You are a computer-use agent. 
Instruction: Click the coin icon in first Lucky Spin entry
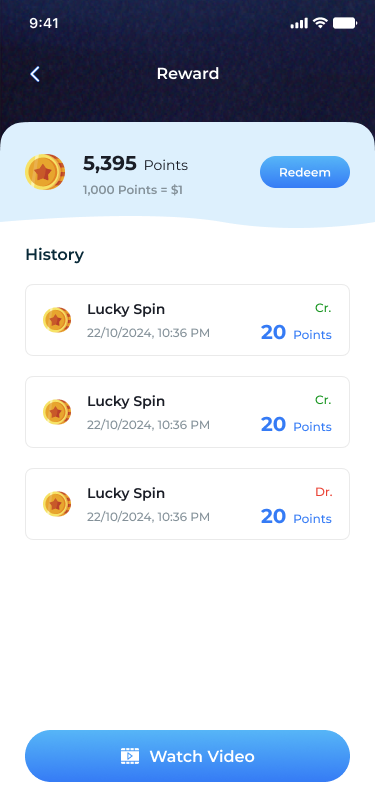[x=57, y=320]
